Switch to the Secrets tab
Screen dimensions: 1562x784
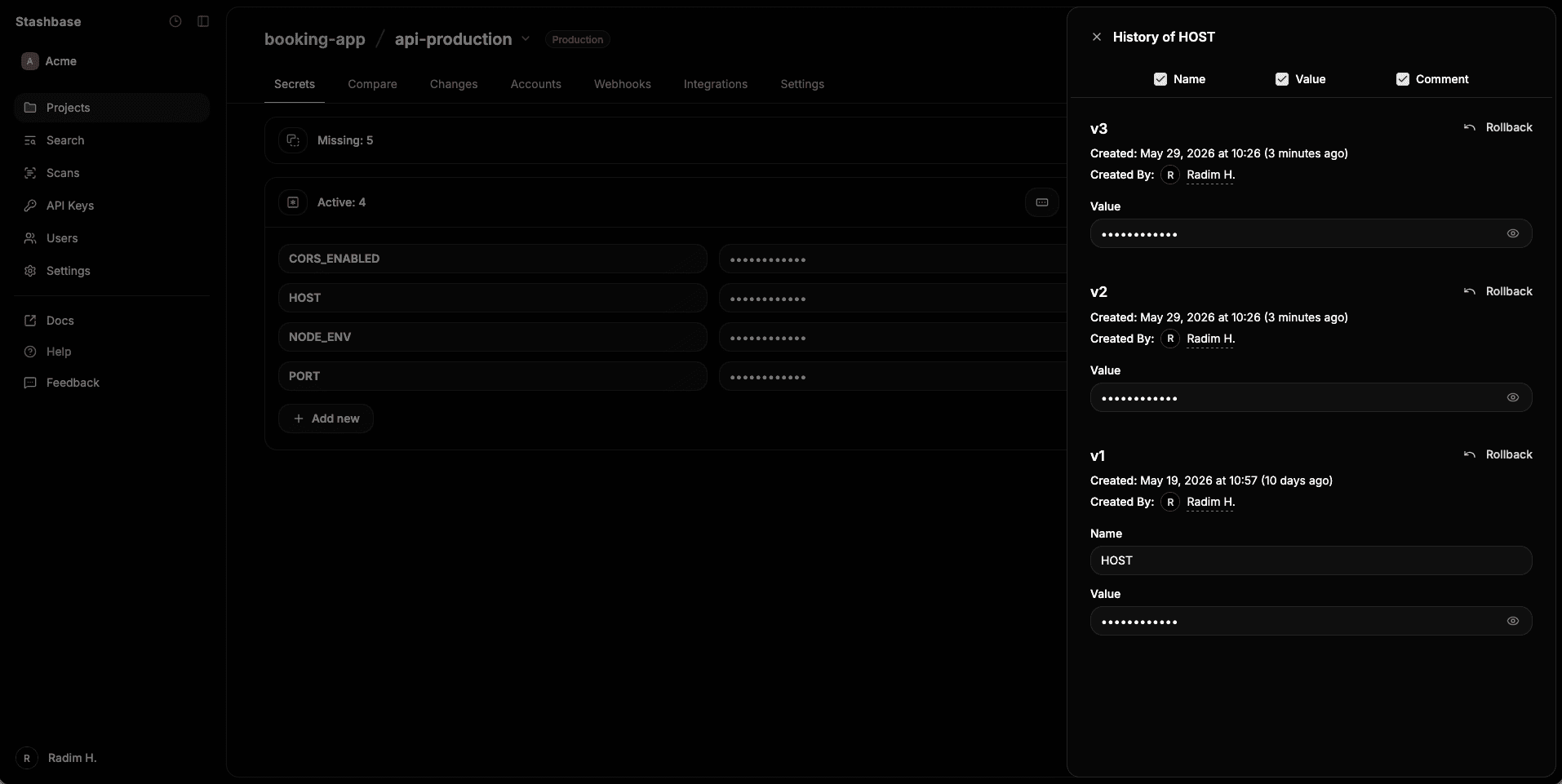pos(295,84)
